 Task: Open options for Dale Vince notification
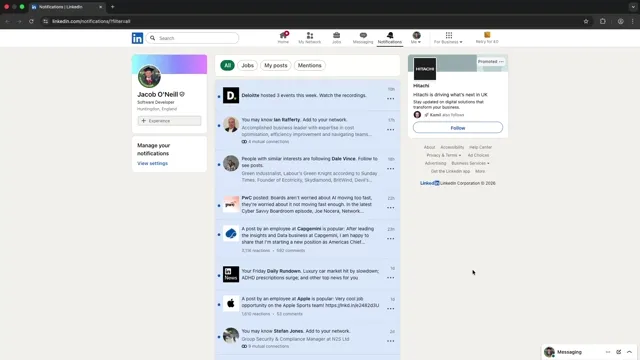[x=391, y=169]
